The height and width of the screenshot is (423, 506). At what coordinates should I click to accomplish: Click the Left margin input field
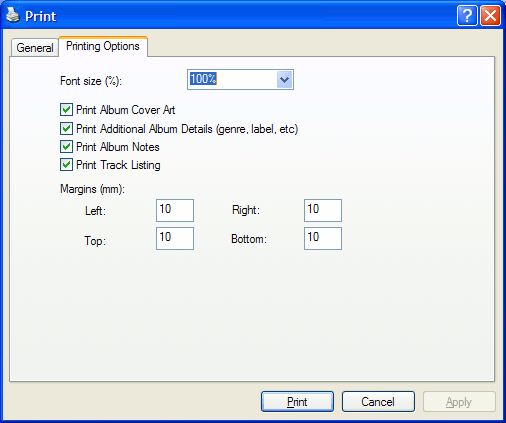(175, 210)
